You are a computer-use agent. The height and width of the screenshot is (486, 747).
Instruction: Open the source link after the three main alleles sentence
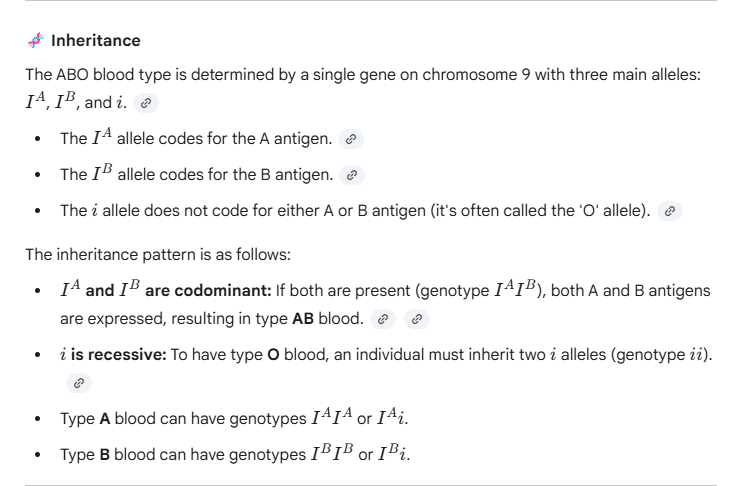pos(148,103)
